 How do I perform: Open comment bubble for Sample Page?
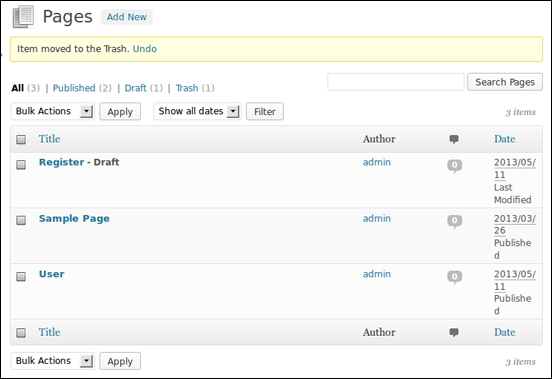(454, 221)
